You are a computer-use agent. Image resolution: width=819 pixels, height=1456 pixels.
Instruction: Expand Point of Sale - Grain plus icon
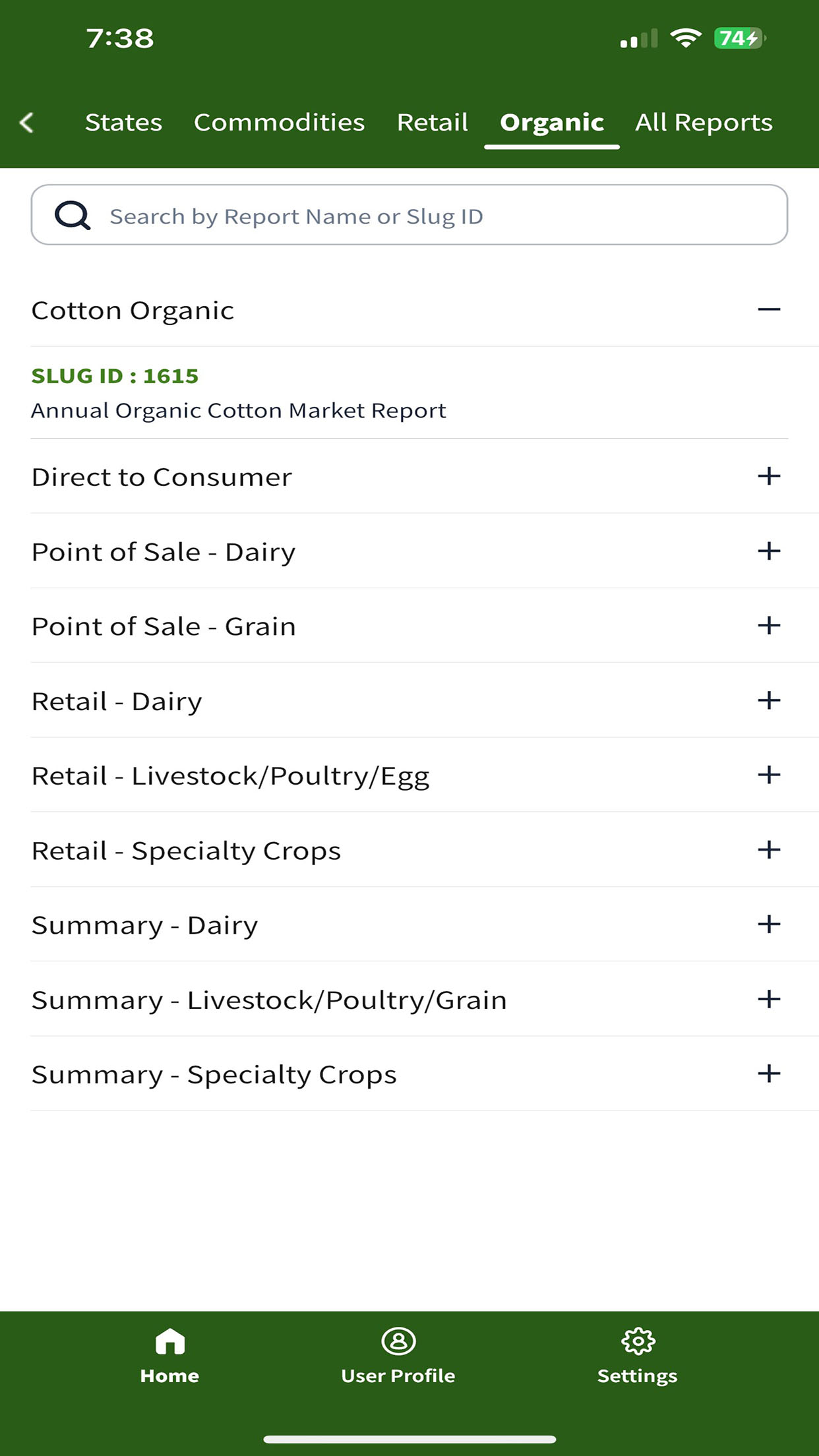(x=769, y=625)
